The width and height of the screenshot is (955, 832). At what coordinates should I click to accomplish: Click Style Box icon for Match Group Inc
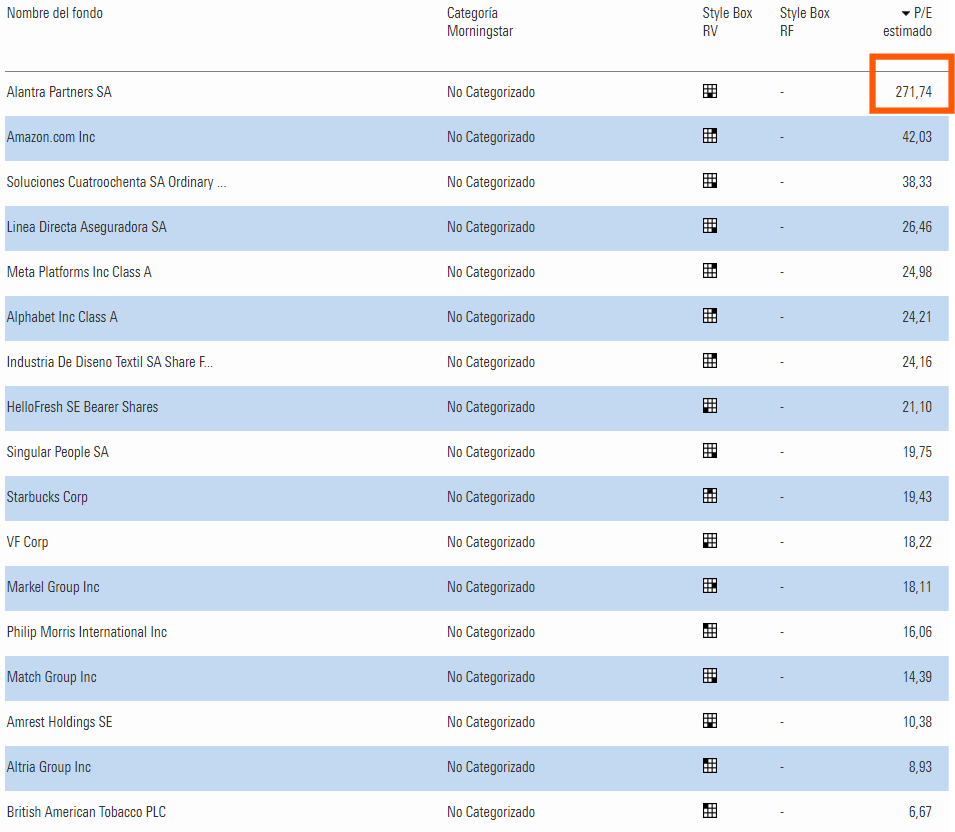click(710, 677)
